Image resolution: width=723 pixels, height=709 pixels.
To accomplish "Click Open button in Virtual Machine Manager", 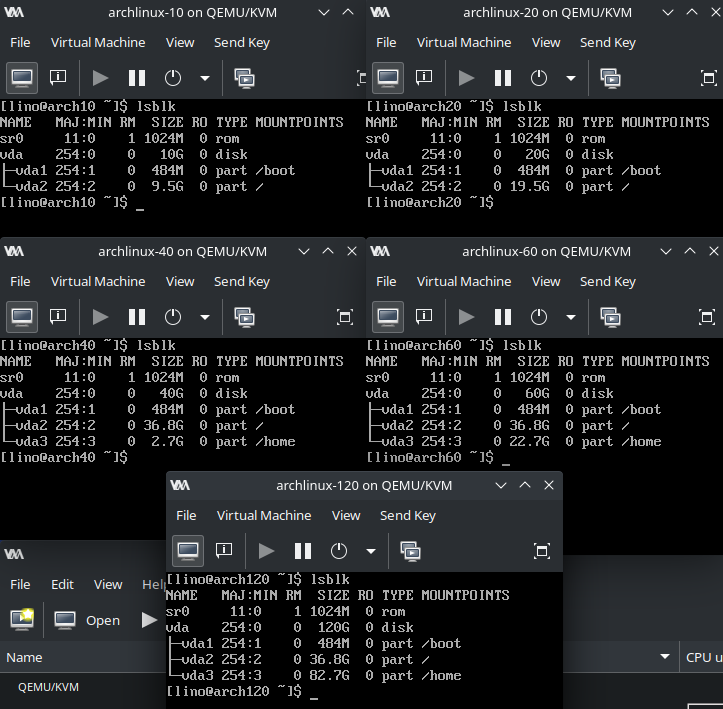I will [87, 620].
